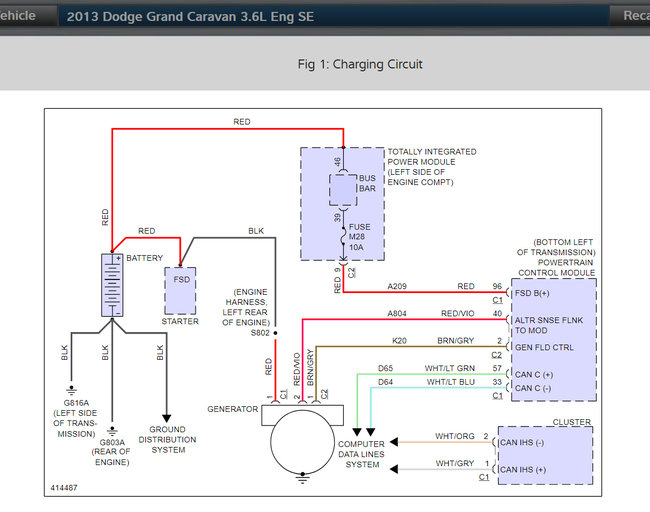
Task: Click the G816A ground label
Action: [x=76, y=403]
